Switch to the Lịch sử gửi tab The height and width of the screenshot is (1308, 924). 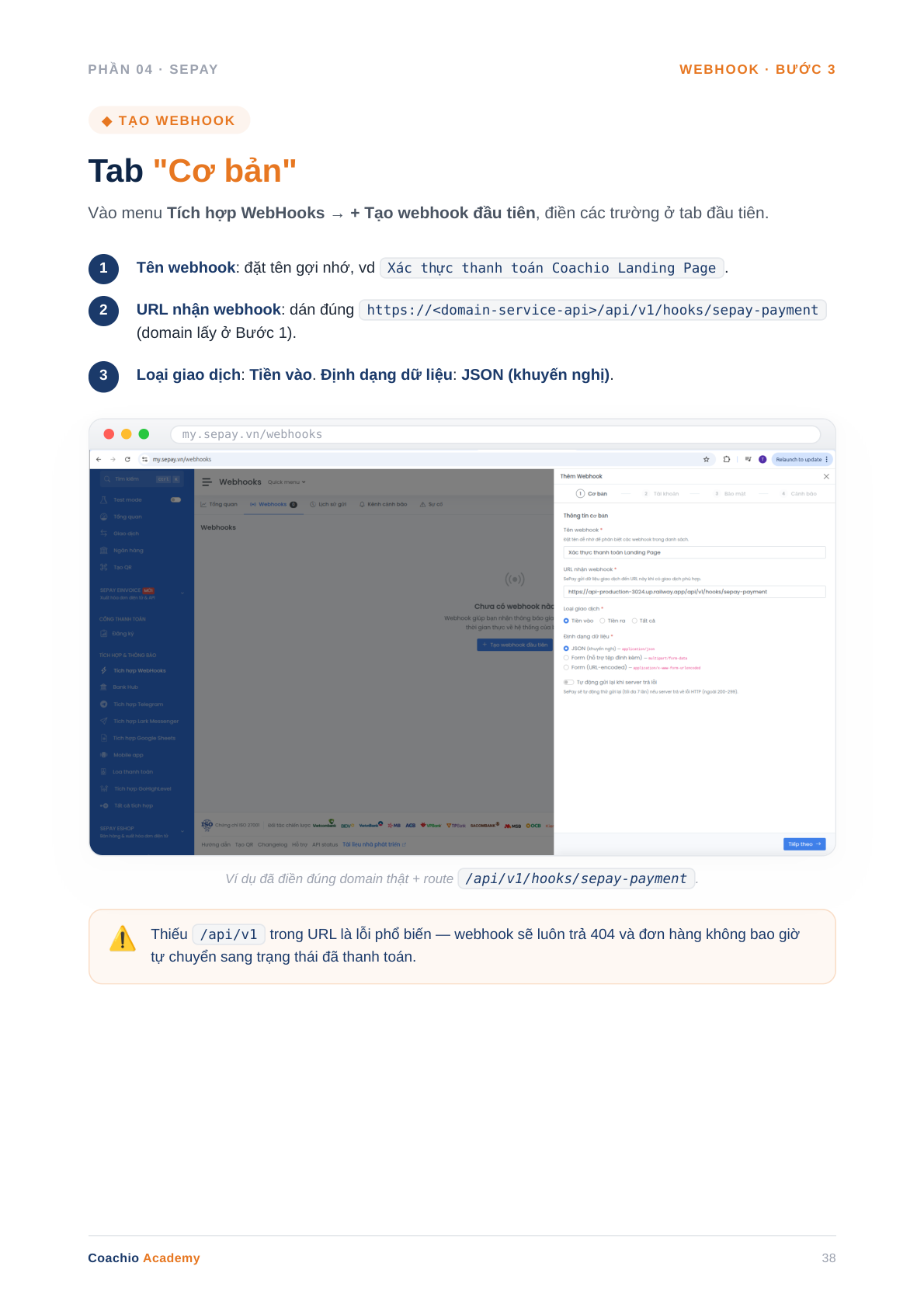click(328, 504)
